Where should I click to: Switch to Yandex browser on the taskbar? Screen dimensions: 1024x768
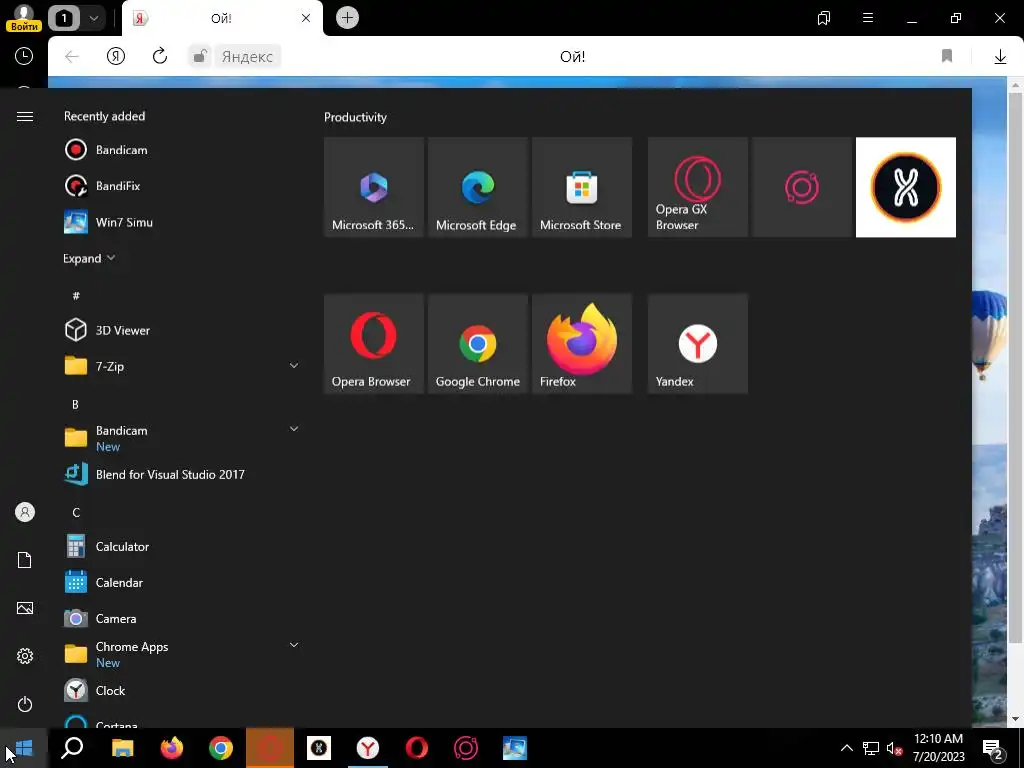[x=368, y=748]
